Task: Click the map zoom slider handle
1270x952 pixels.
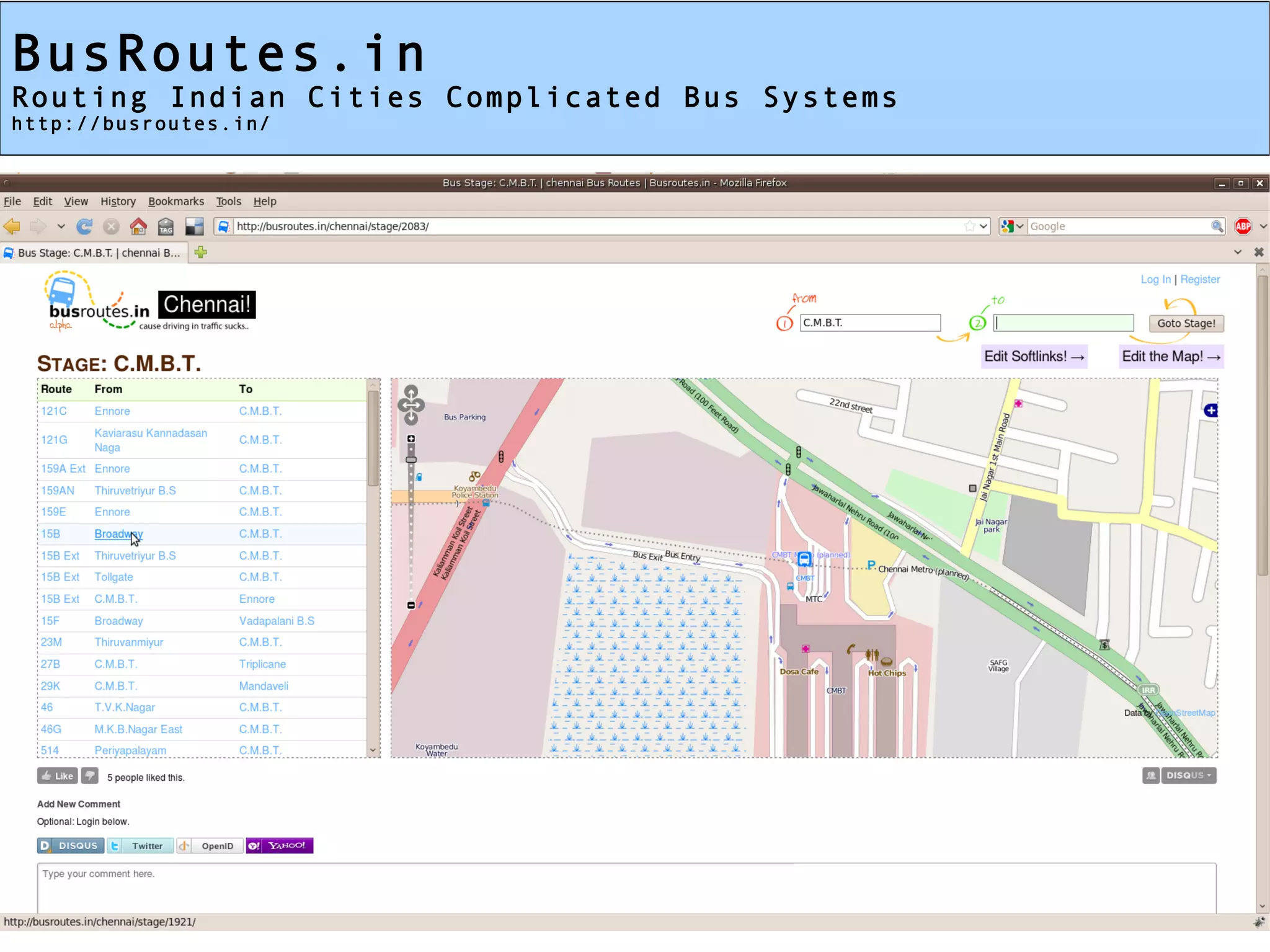Action: click(x=411, y=460)
